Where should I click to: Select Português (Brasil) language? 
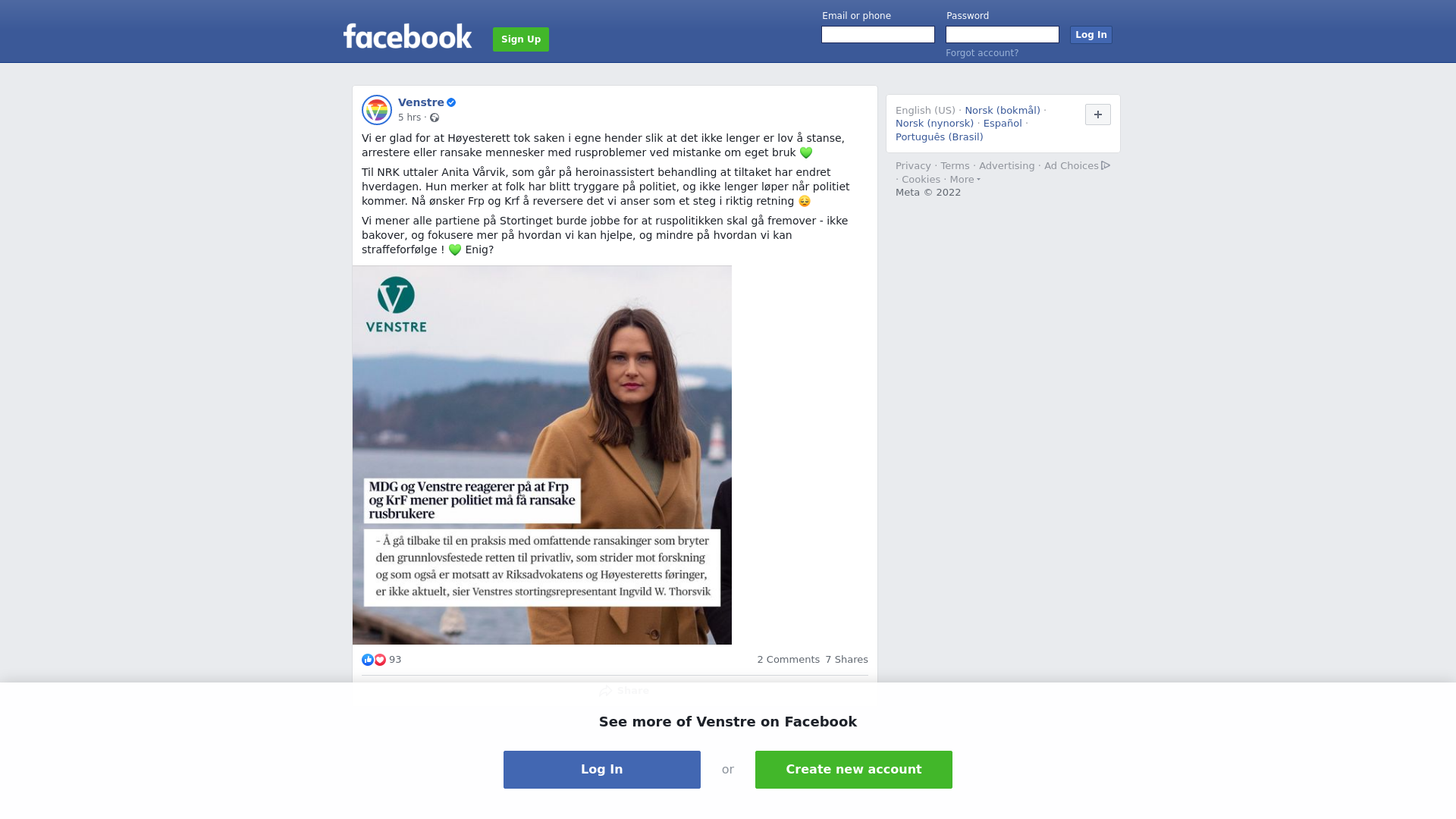(939, 137)
